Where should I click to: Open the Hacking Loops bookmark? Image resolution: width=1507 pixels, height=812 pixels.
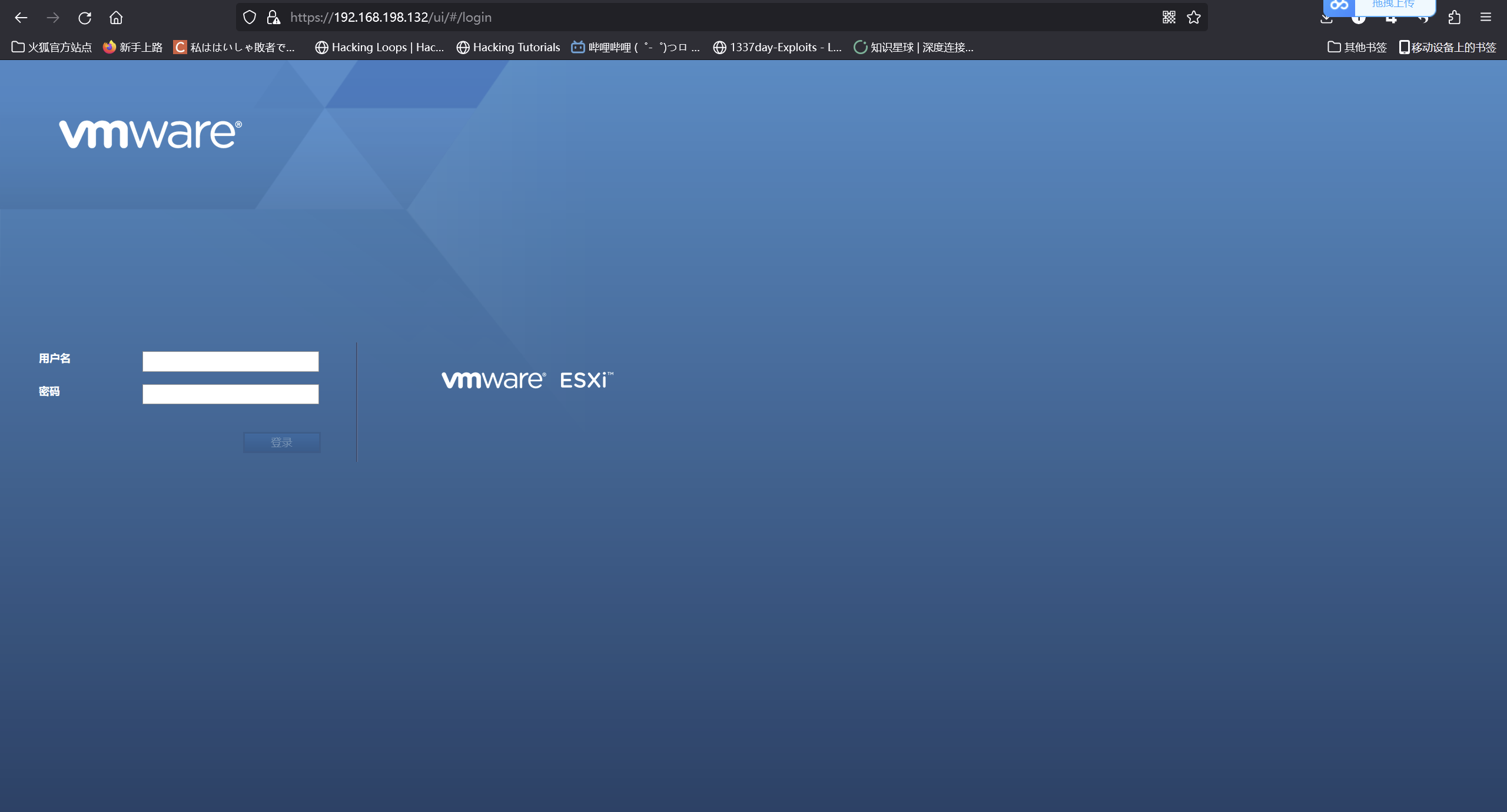click(380, 47)
